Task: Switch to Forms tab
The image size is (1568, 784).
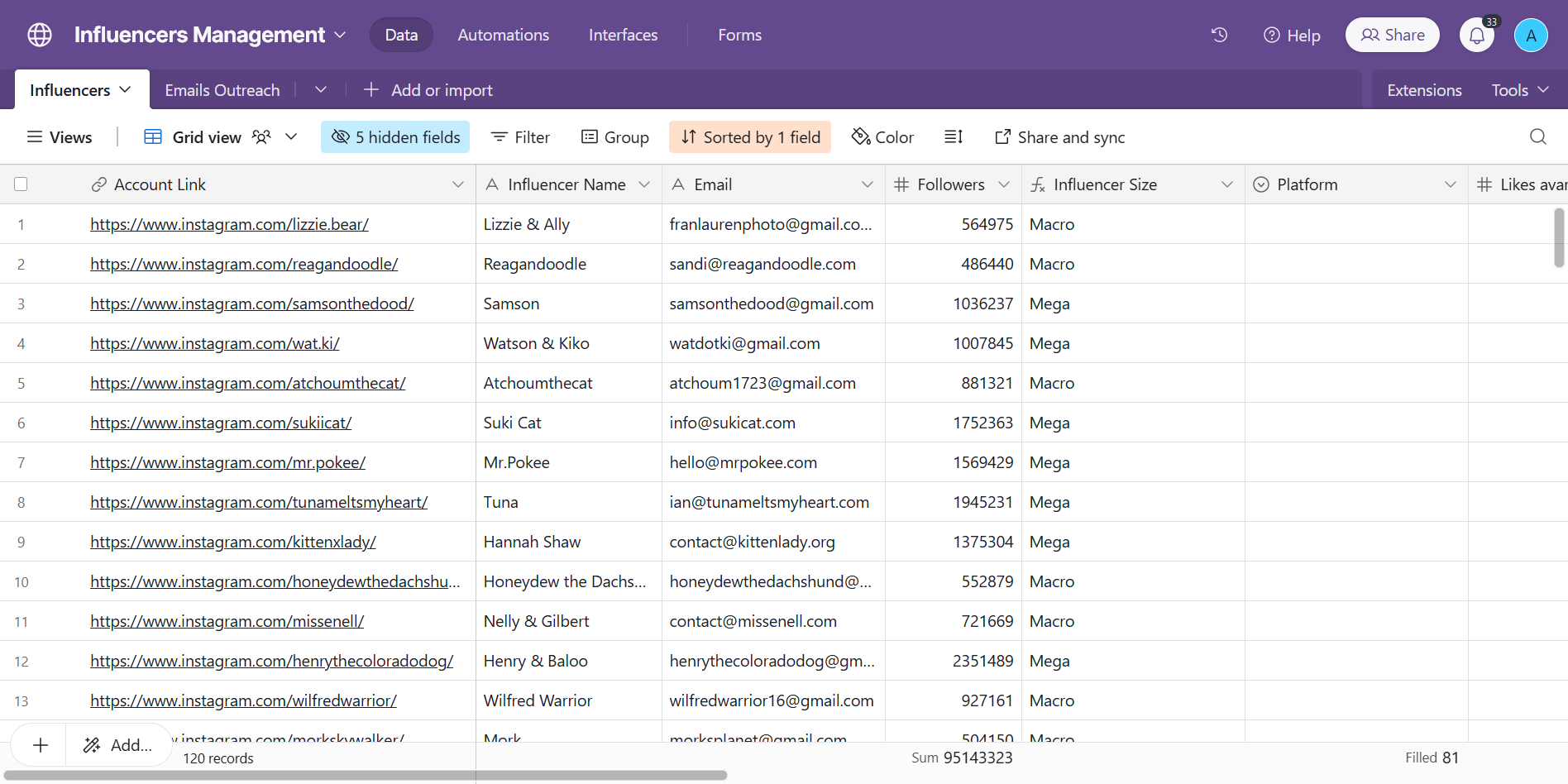Action: click(740, 35)
